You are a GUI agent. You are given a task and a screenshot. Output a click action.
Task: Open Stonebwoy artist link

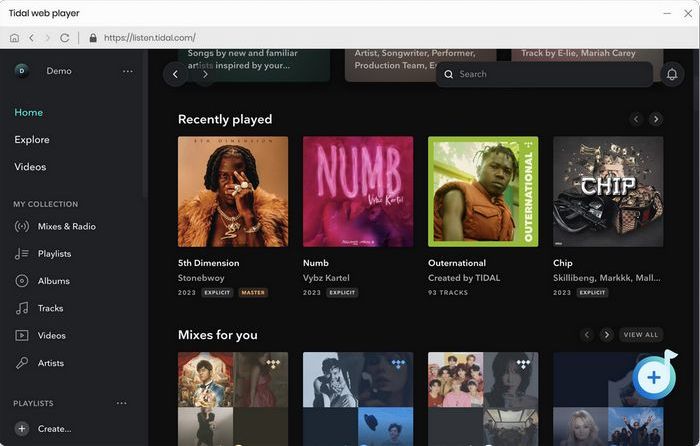(201, 278)
